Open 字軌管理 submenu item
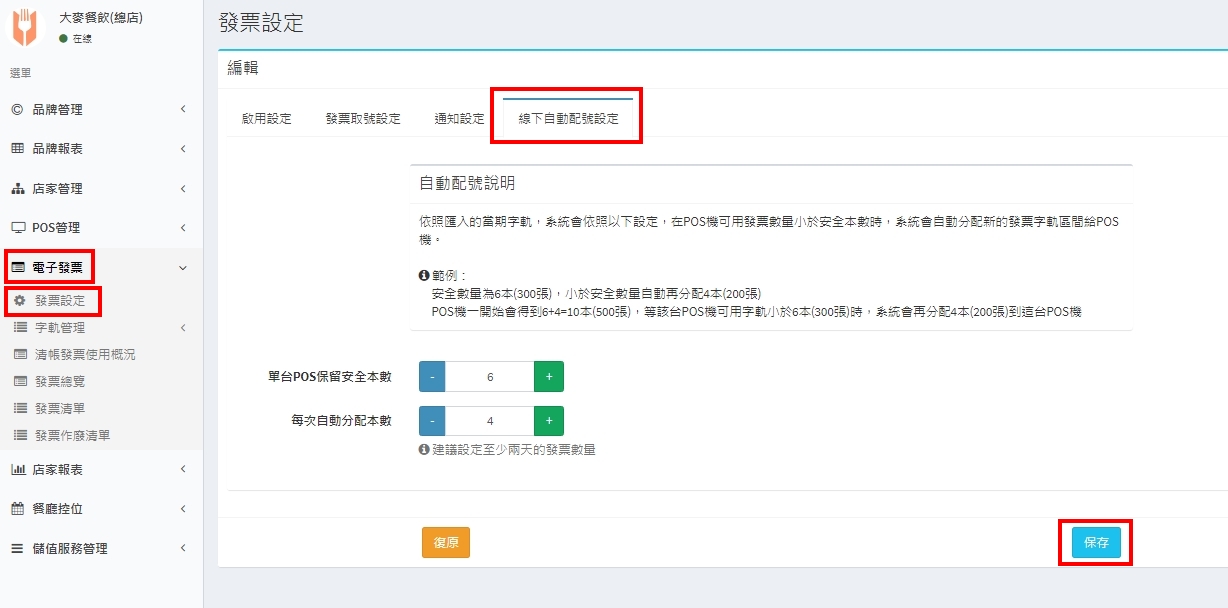This screenshot has height=608, width=1228. [x=60, y=327]
